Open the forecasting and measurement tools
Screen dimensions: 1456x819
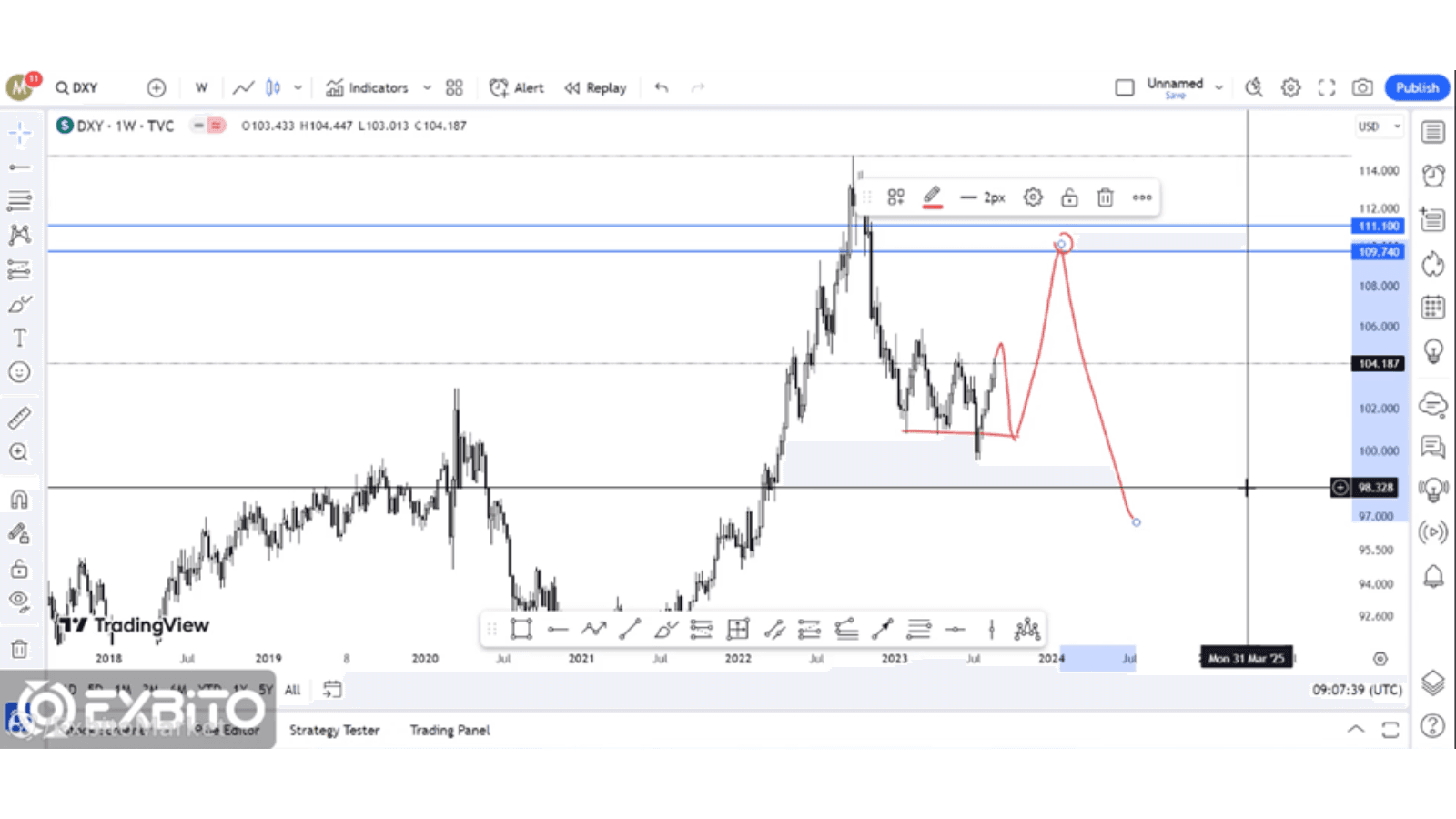click(19, 269)
